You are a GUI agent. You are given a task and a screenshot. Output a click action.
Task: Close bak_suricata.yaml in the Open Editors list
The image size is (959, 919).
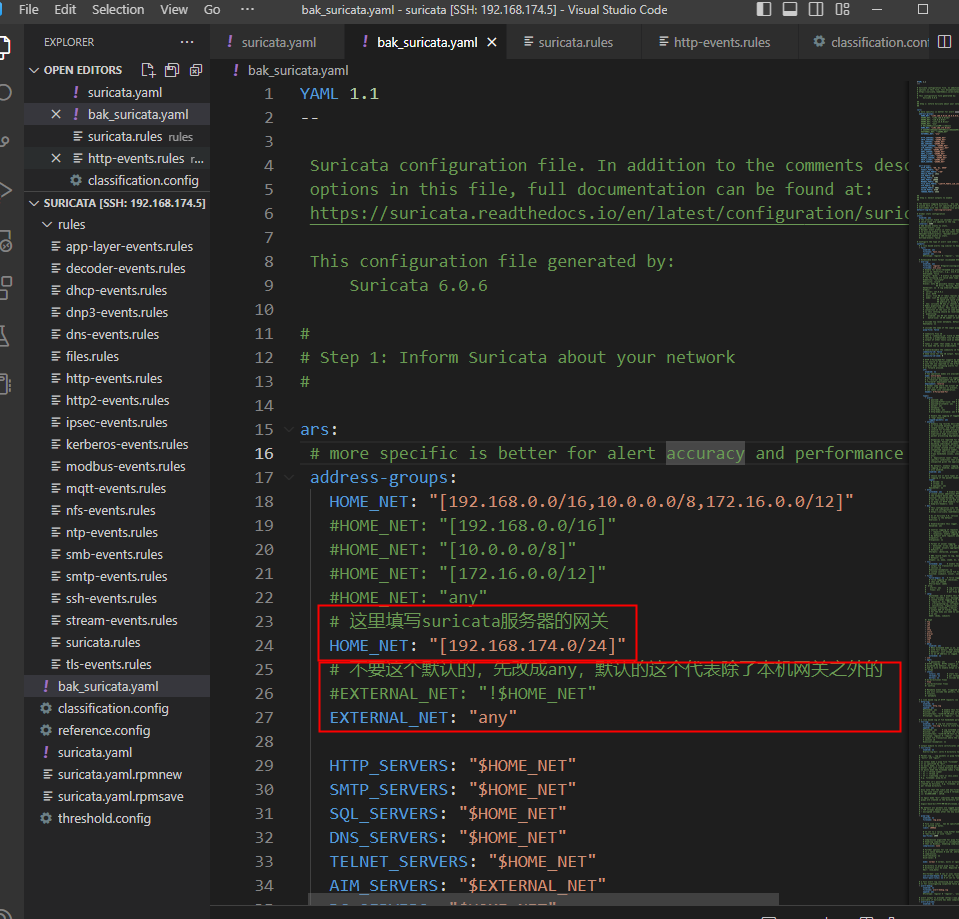[56, 114]
